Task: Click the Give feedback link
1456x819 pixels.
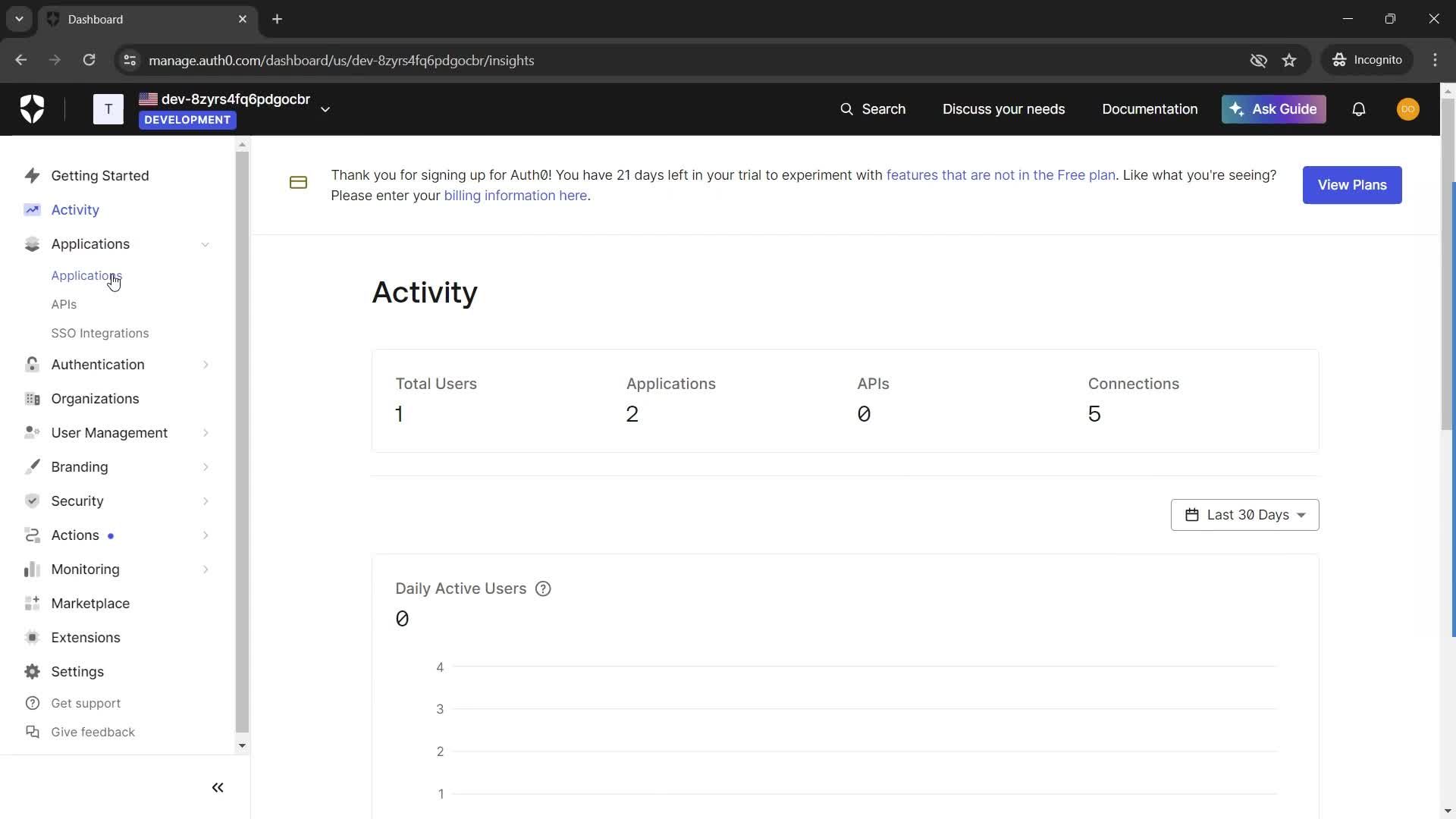Action: [93, 733]
